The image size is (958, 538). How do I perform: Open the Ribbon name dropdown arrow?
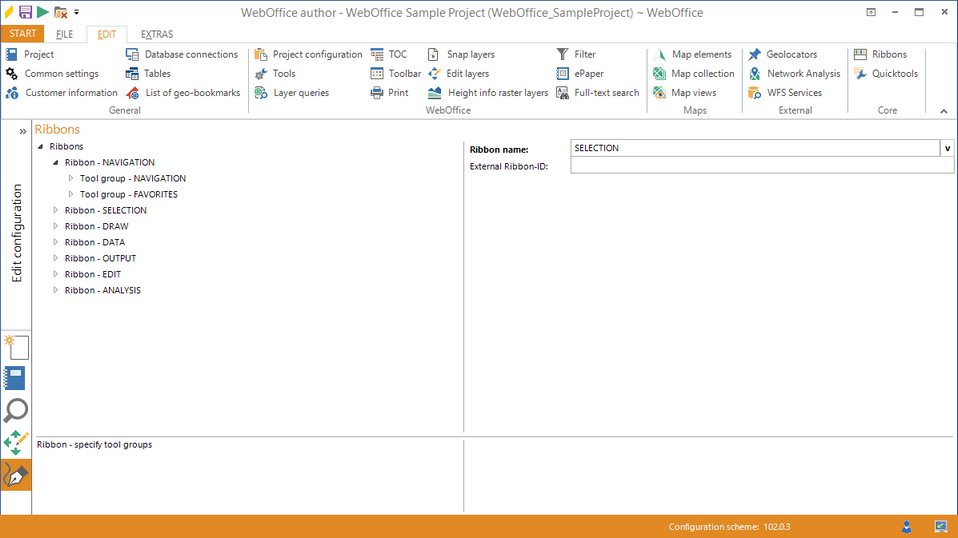pos(947,148)
